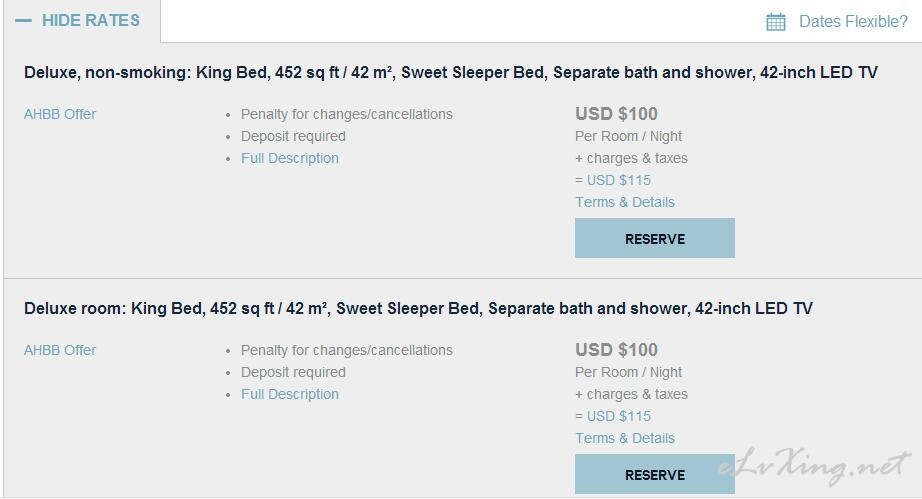Select the Deluxe, non-smoking room heading
The image size is (922, 499).
[450, 72]
